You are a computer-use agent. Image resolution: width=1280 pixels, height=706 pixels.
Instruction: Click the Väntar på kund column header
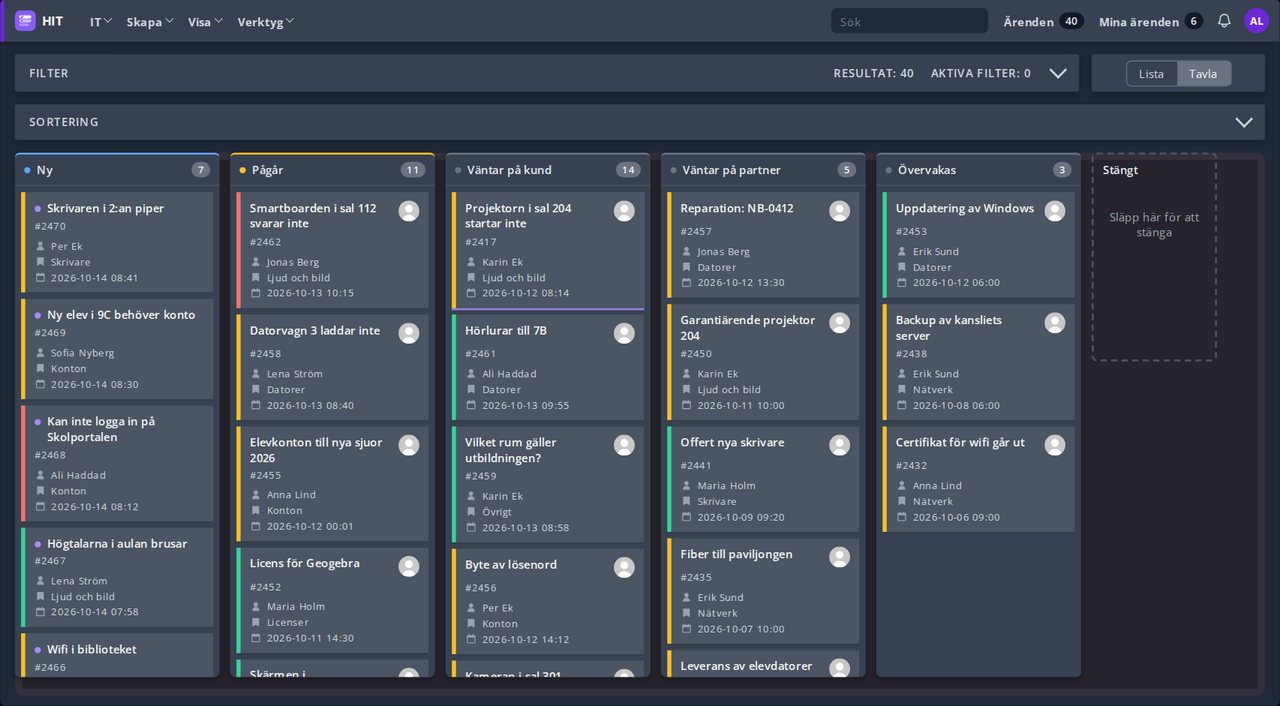point(547,170)
